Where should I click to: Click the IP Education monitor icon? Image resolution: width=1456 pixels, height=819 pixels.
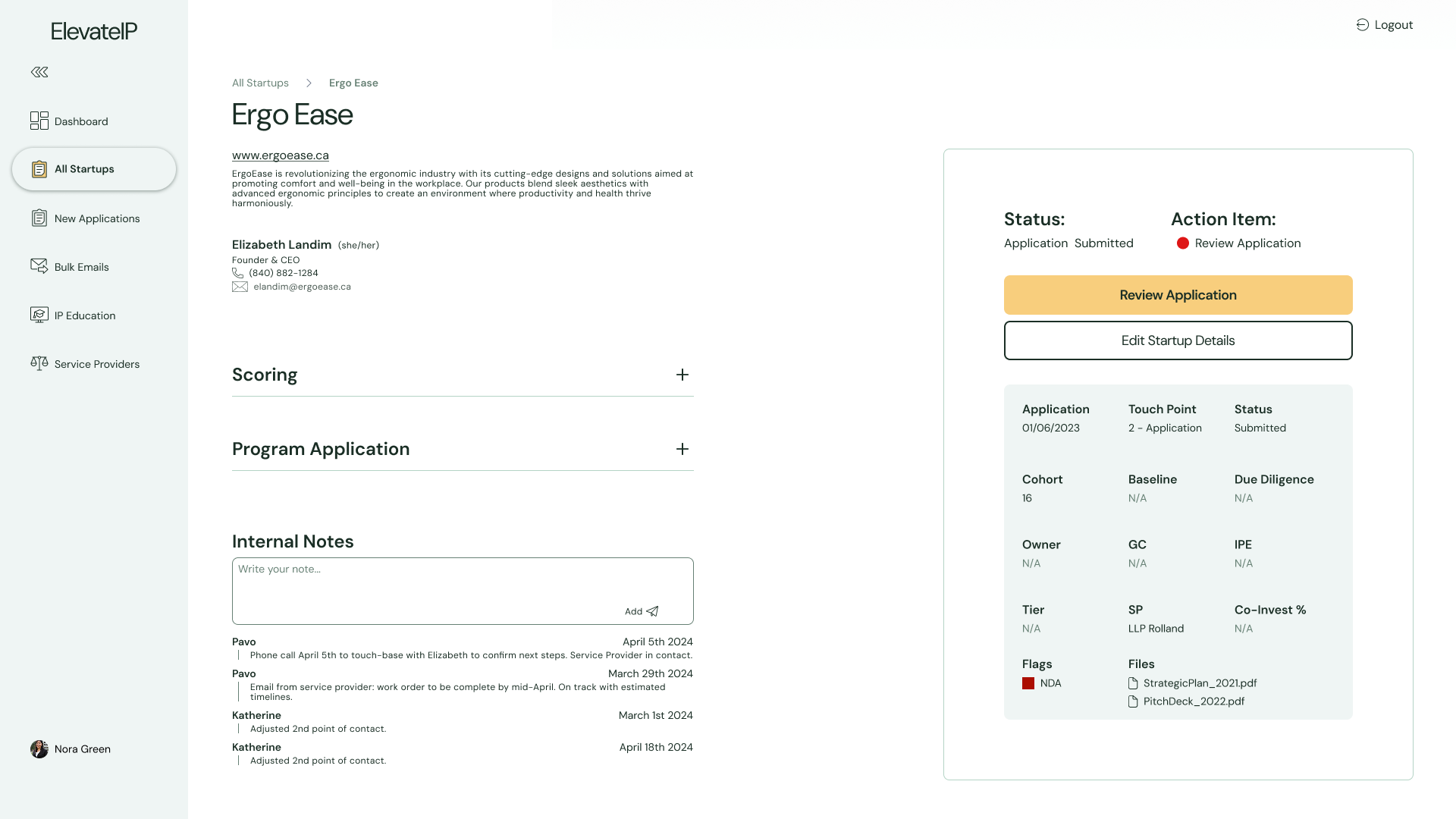pos(39,315)
